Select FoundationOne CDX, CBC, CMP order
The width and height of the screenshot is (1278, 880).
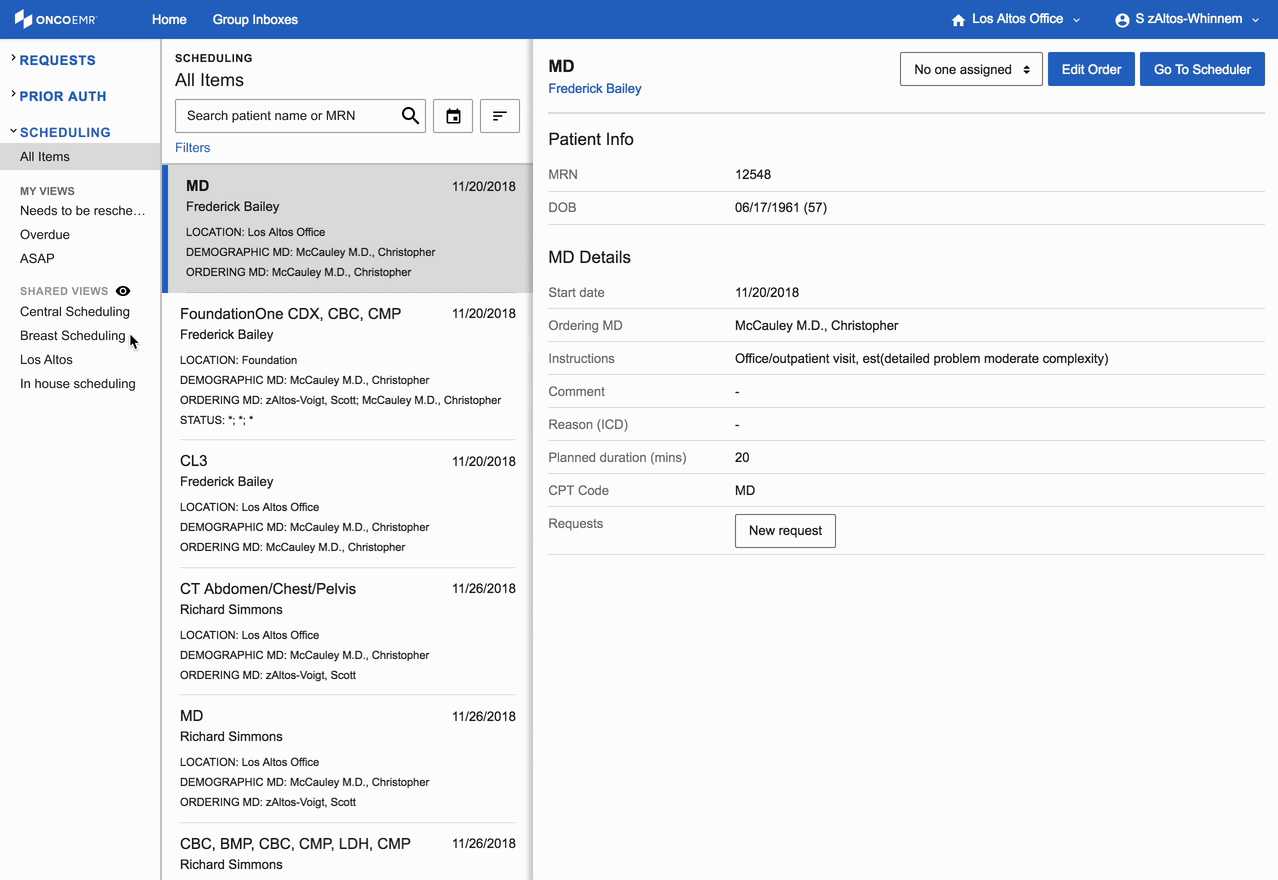(348, 366)
